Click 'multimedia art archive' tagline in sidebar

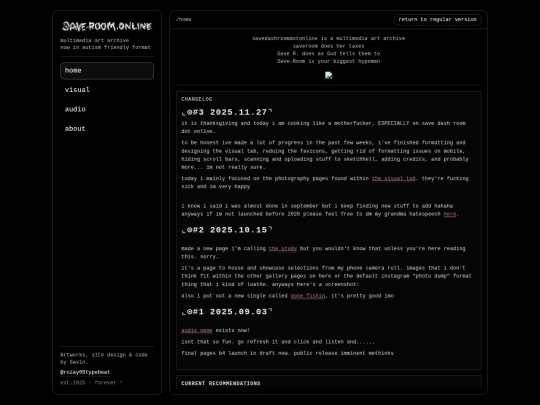(x=94, y=40)
